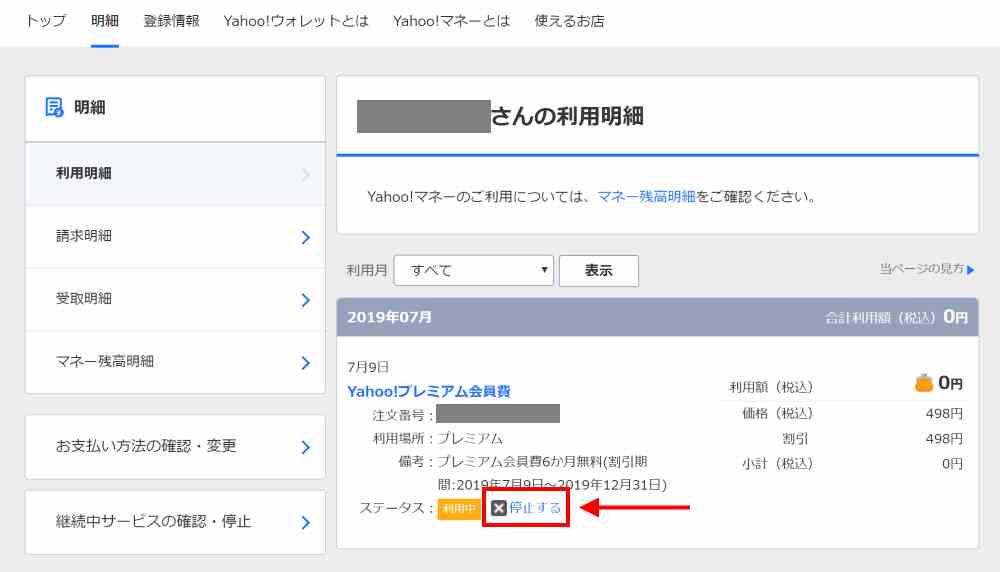Open 受取明細 sidebar item
This screenshot has width=1000, height=572.
pos(175,299)
